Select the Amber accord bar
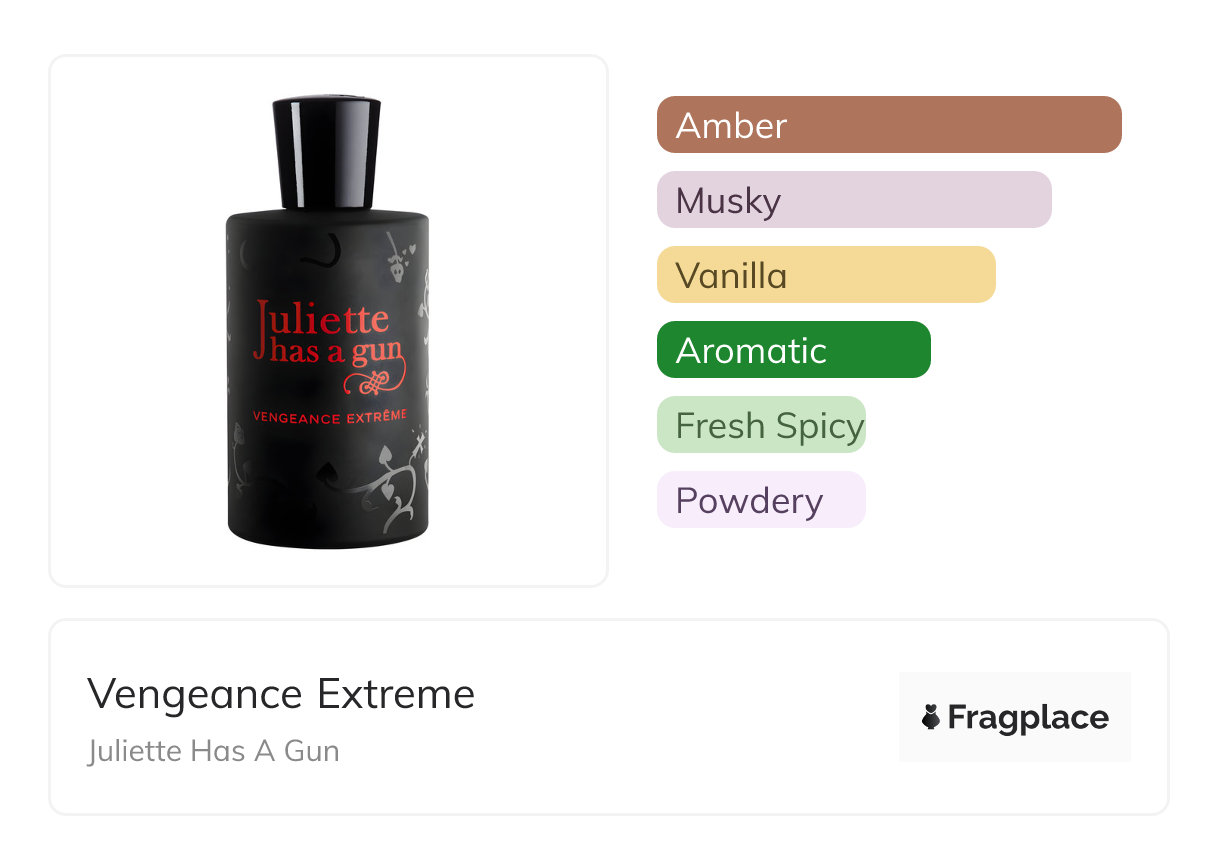The image size is (1218, 864). 889,125
